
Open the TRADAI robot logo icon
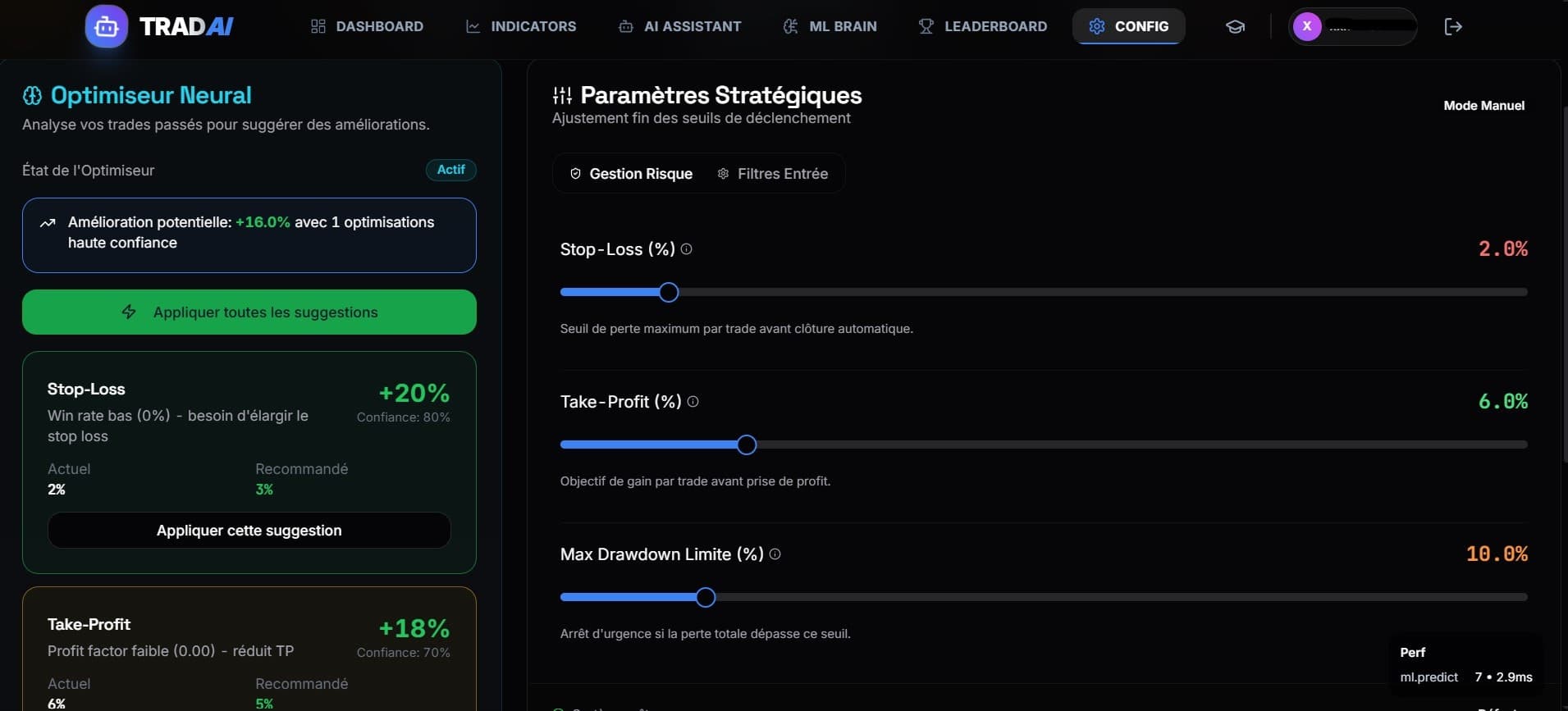coord(106,26)
